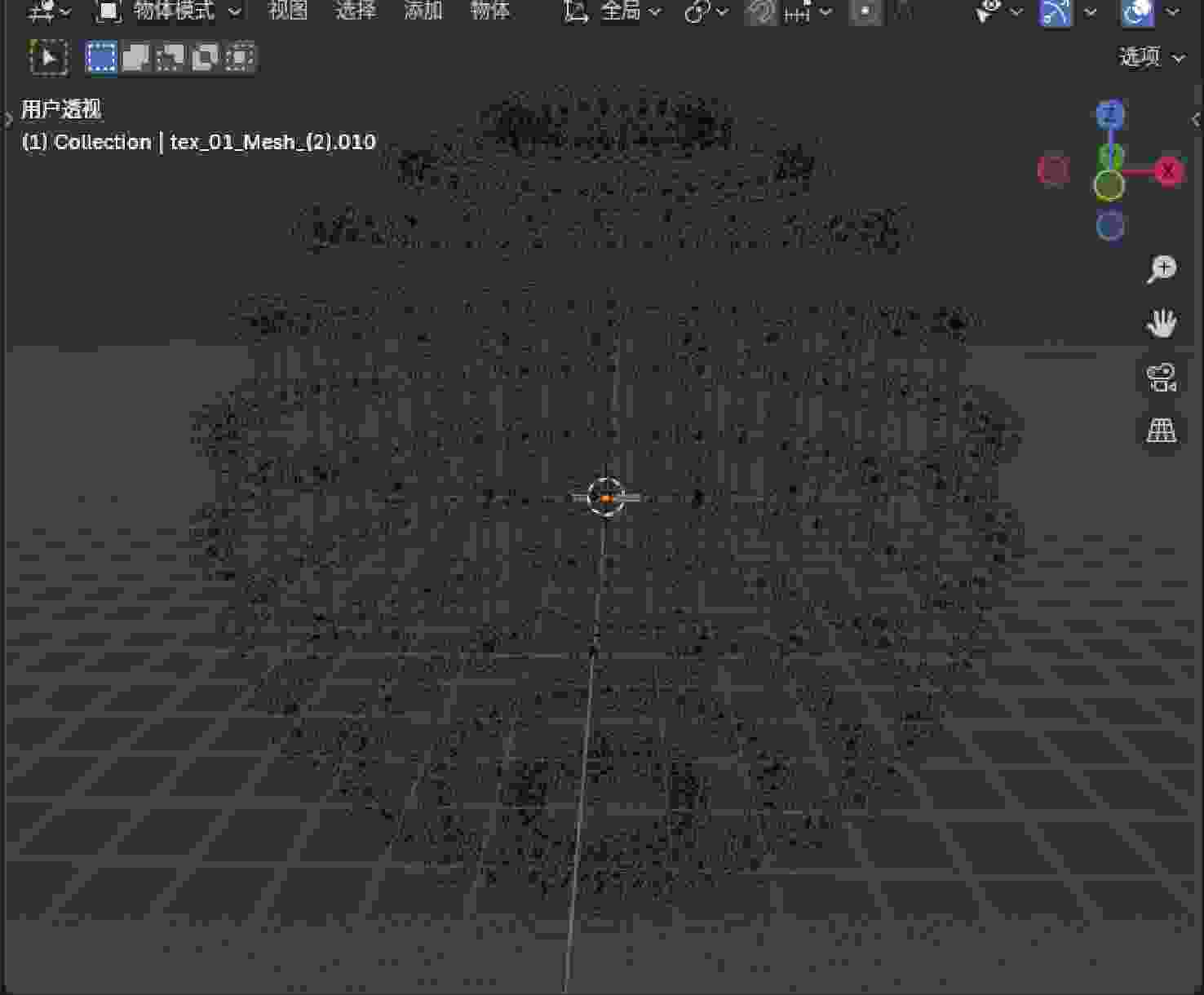
Task: Expand the 选项 options dropdown
Action: [x=1150, y=57]
